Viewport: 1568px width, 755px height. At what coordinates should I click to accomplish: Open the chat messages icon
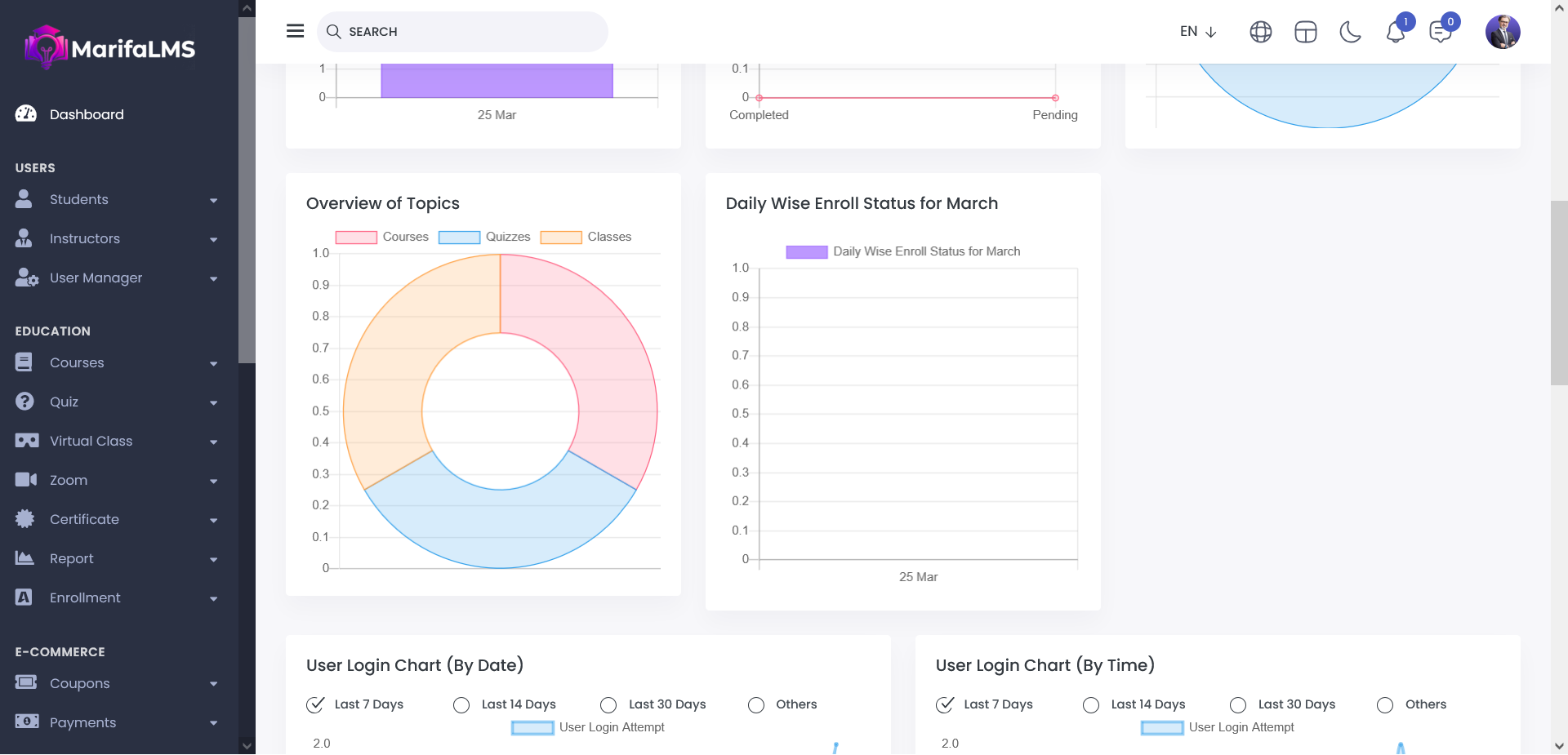coord(1440,33)
